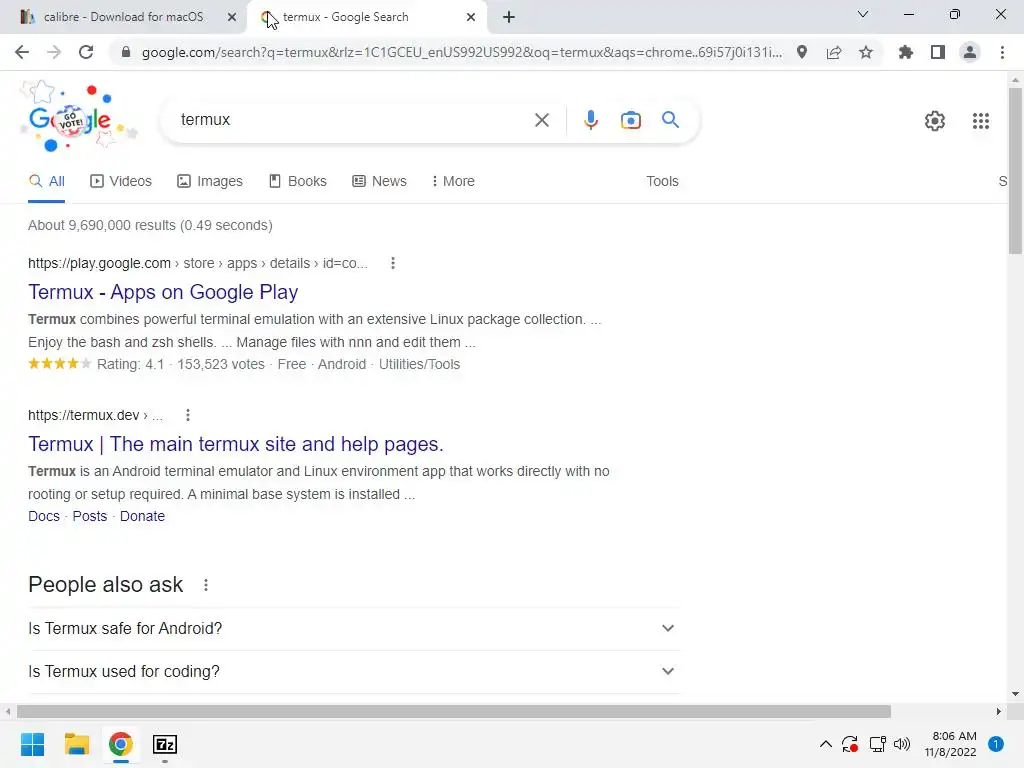Screen dimensions: 1024x768
Task: Open options for termux.dev result
Action: click(x=187, y=415)
